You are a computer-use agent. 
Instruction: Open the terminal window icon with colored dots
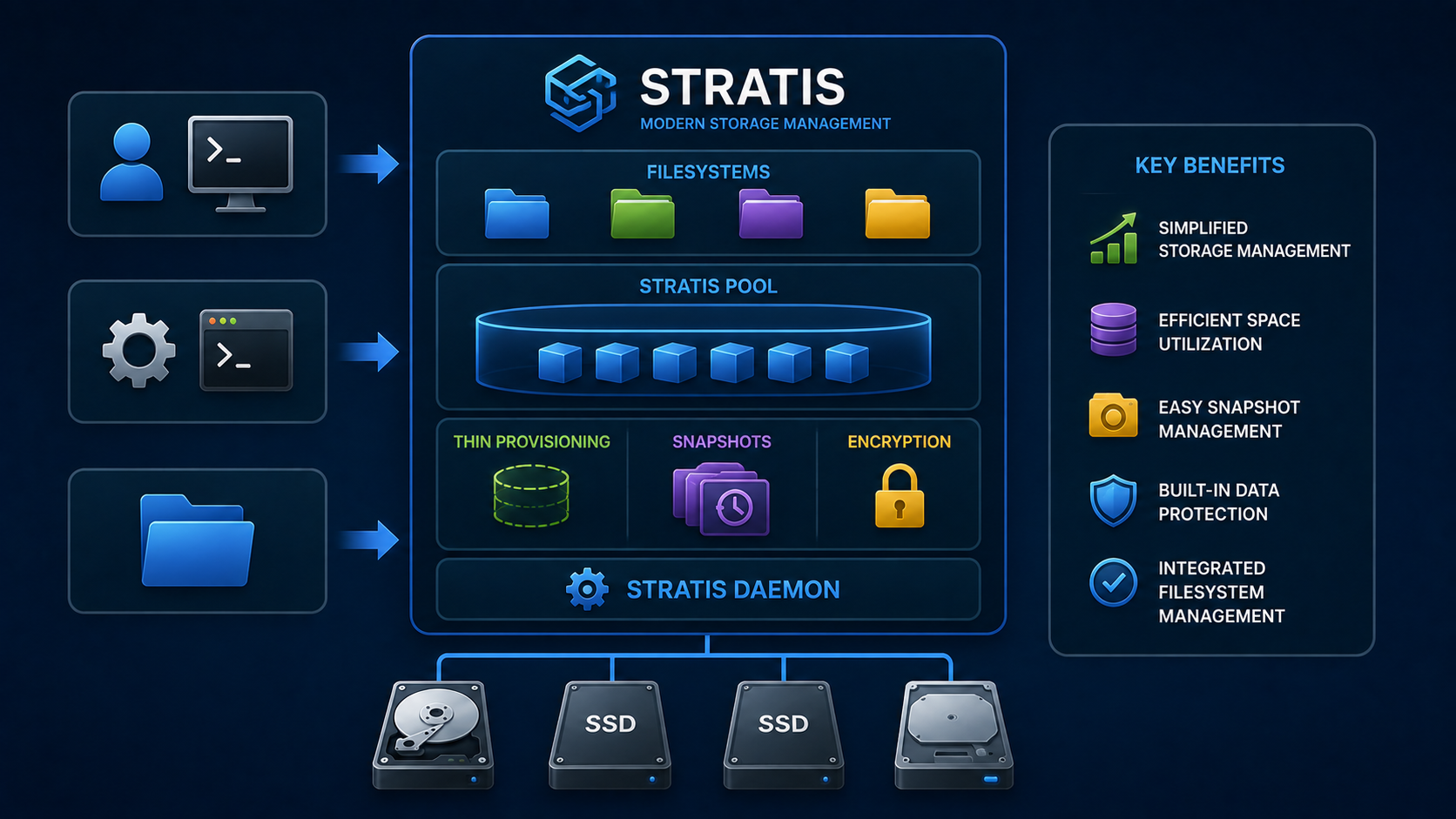point(246,350)
